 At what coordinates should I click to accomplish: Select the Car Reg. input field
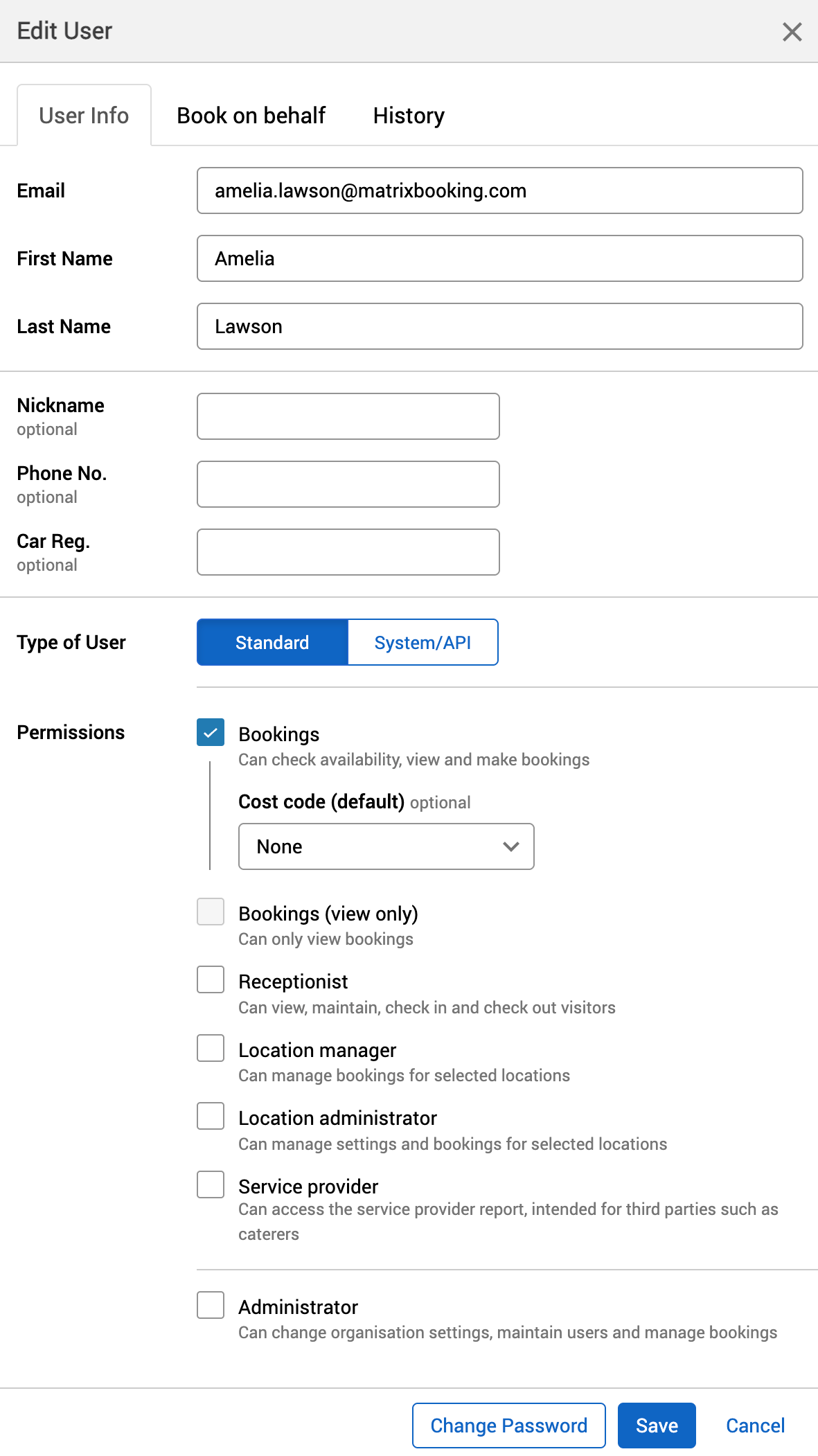tap(348, 551)
